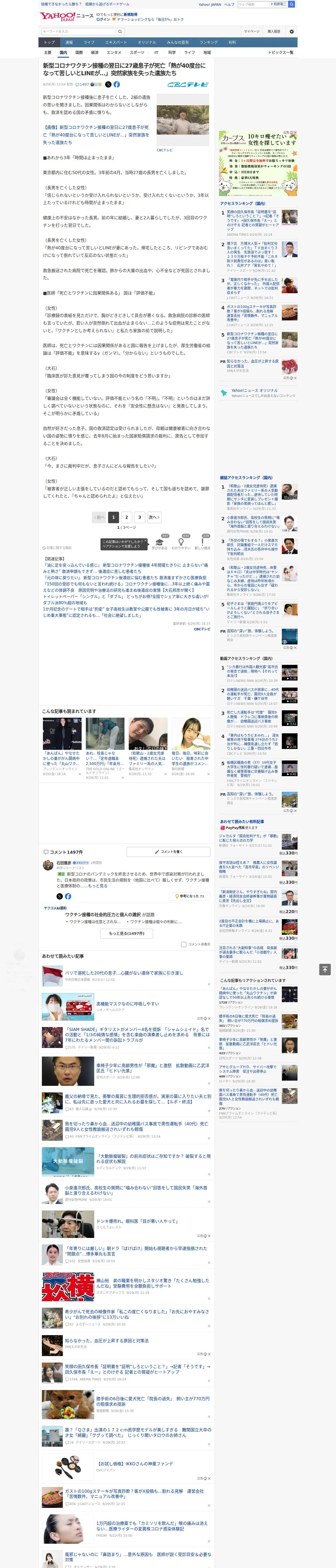Open ranking item 1 about 田久保市長
336x1568 pixels.
tap(253, 220)
